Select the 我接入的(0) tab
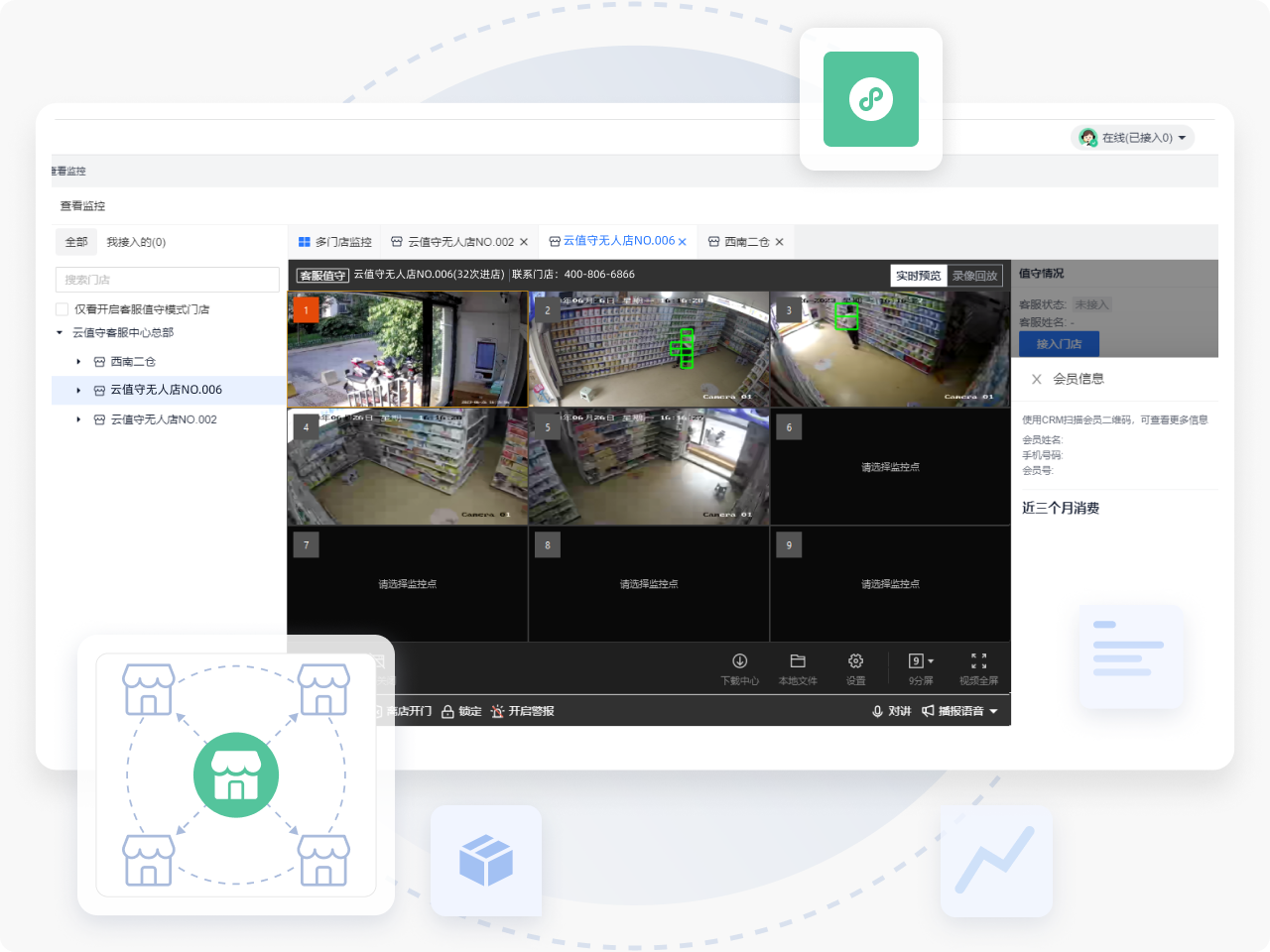 [x=136, y=242]
